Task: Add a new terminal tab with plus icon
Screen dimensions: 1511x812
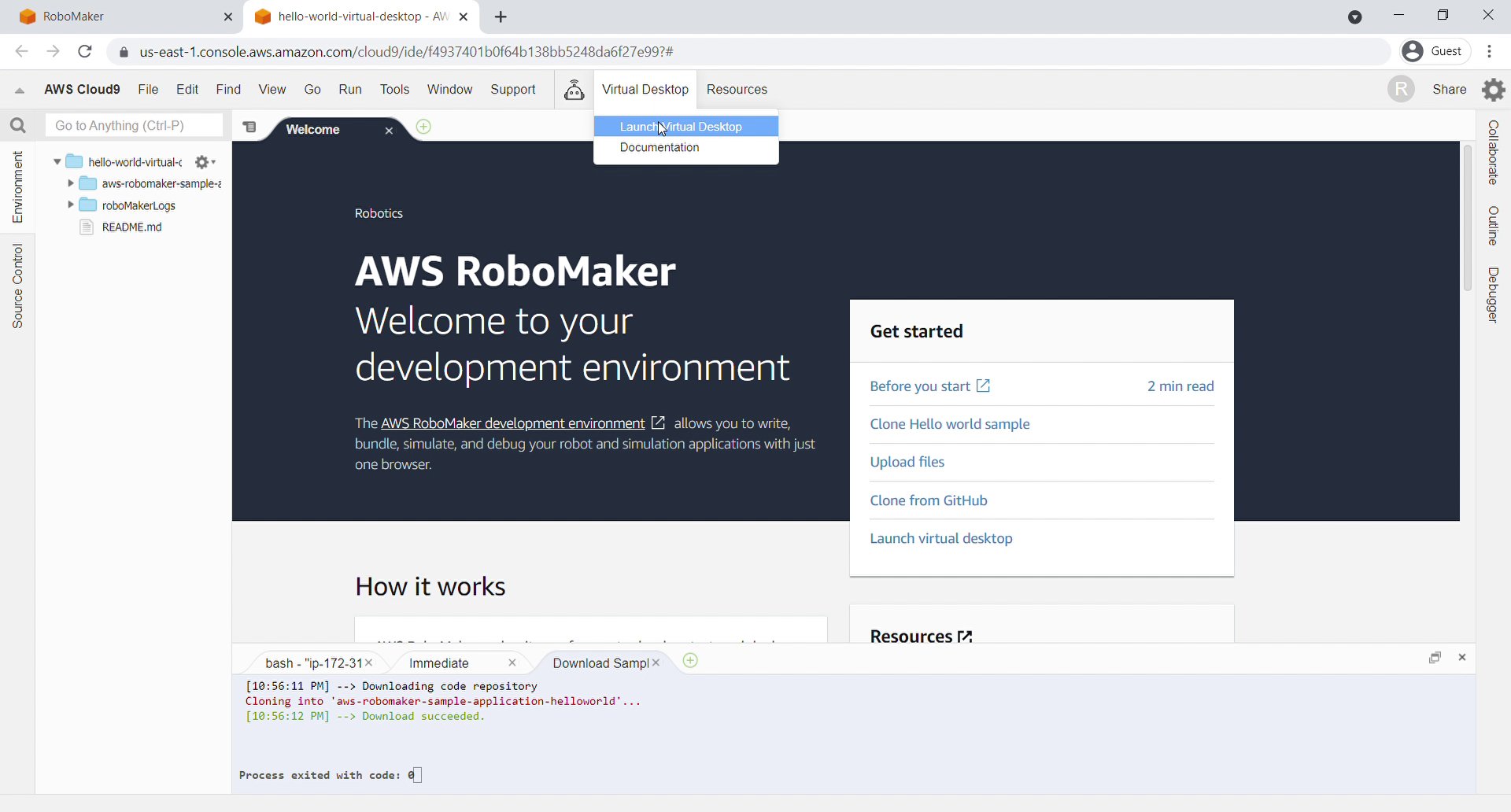Action: pyautogui.click(x=690, y=661)
